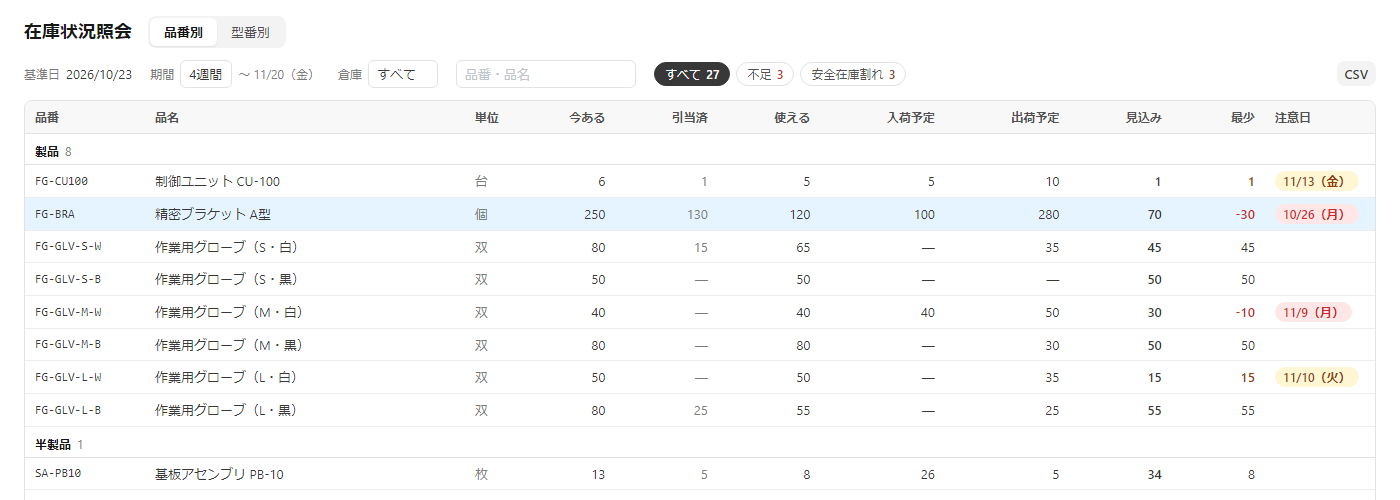Click the 入荷予定 column header
The width and height of the screenshot is (1400, 500).
[910, 118]
